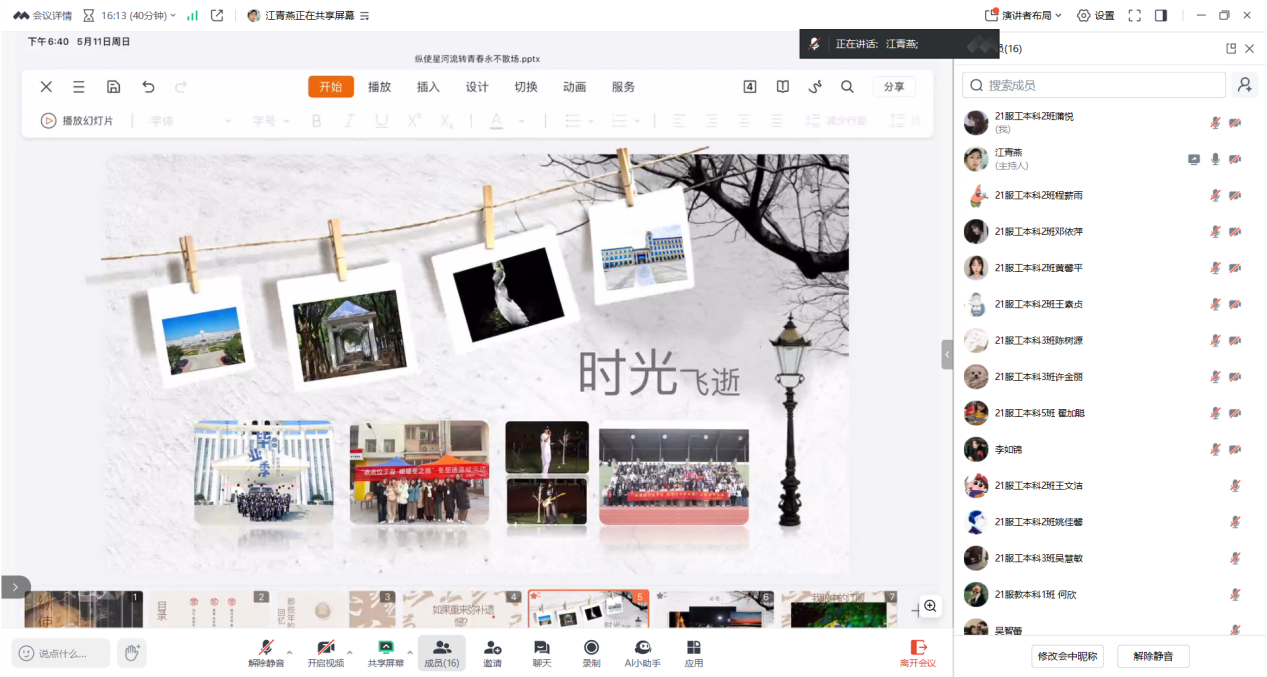Click the 搜索成员 search field
Image resolution: width=1267 pixels, height=677 pixels.
(1094, 85)
